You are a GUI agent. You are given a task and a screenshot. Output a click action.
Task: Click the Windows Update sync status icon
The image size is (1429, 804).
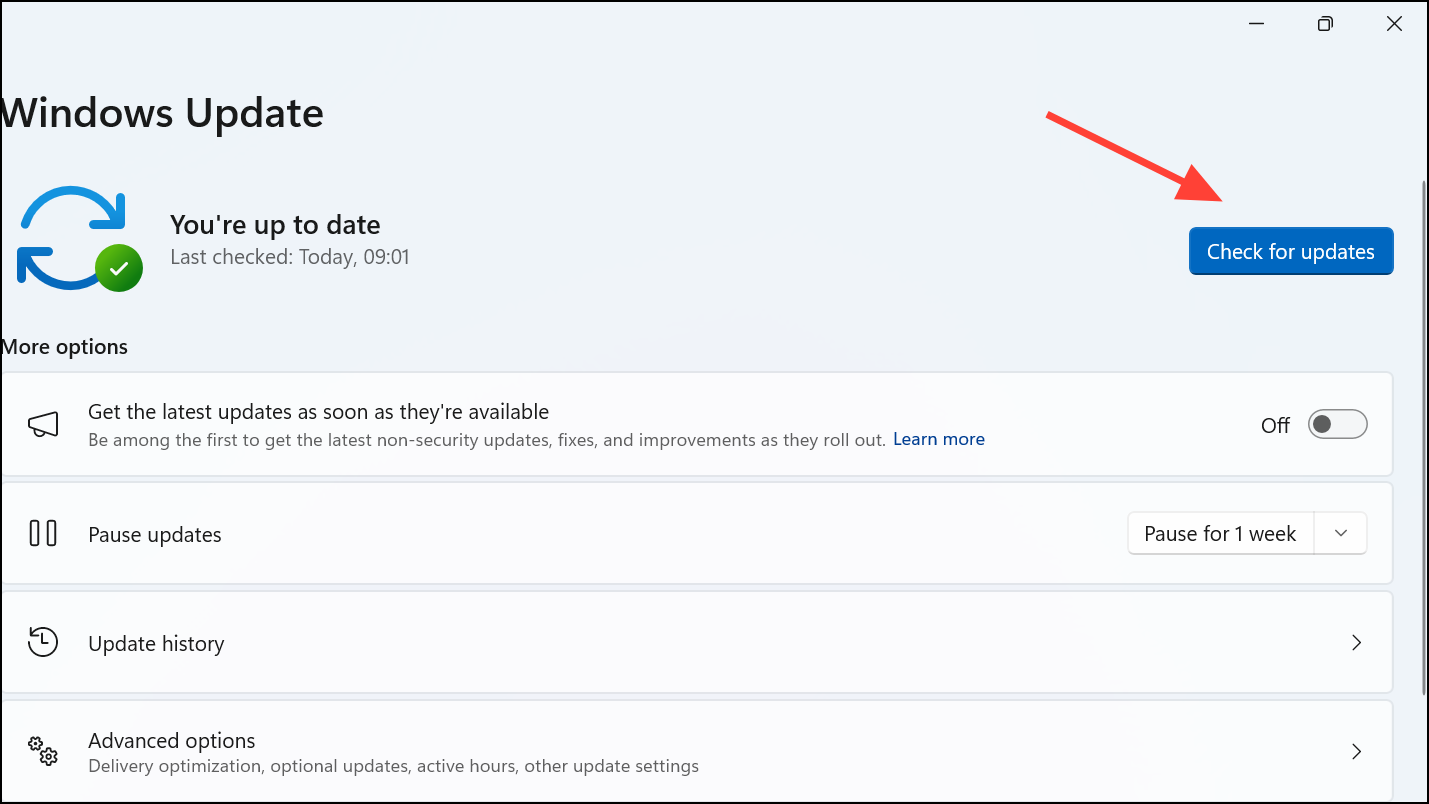[80, 238]
